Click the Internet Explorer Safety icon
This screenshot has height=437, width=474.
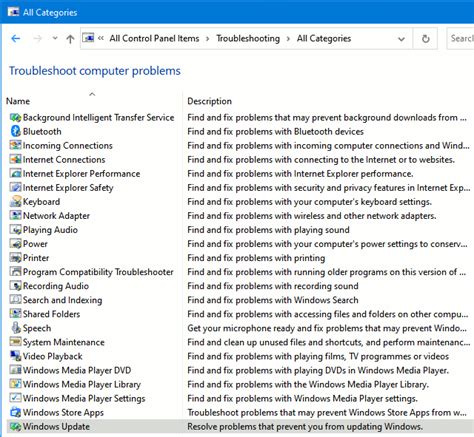pyautogui.click(x=15, y=187)
